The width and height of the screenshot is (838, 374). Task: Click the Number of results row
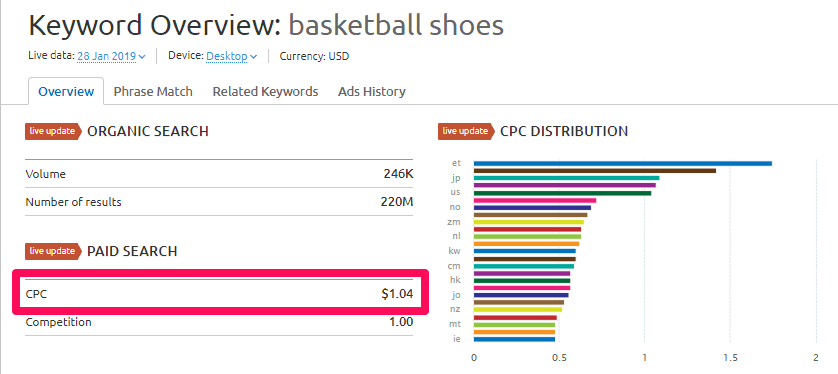tap(219, 202)
